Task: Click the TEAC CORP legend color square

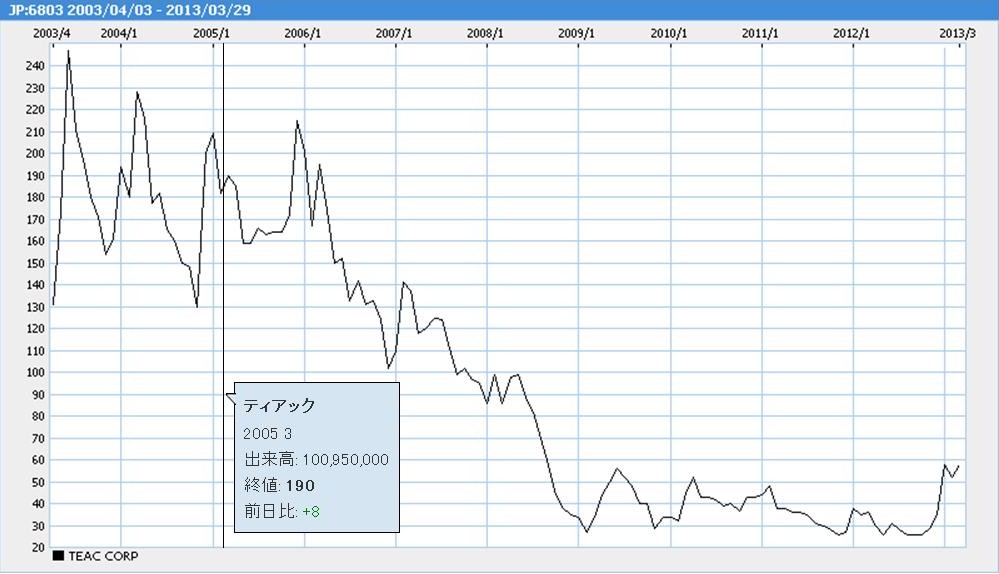Action: tap(58, 556)
